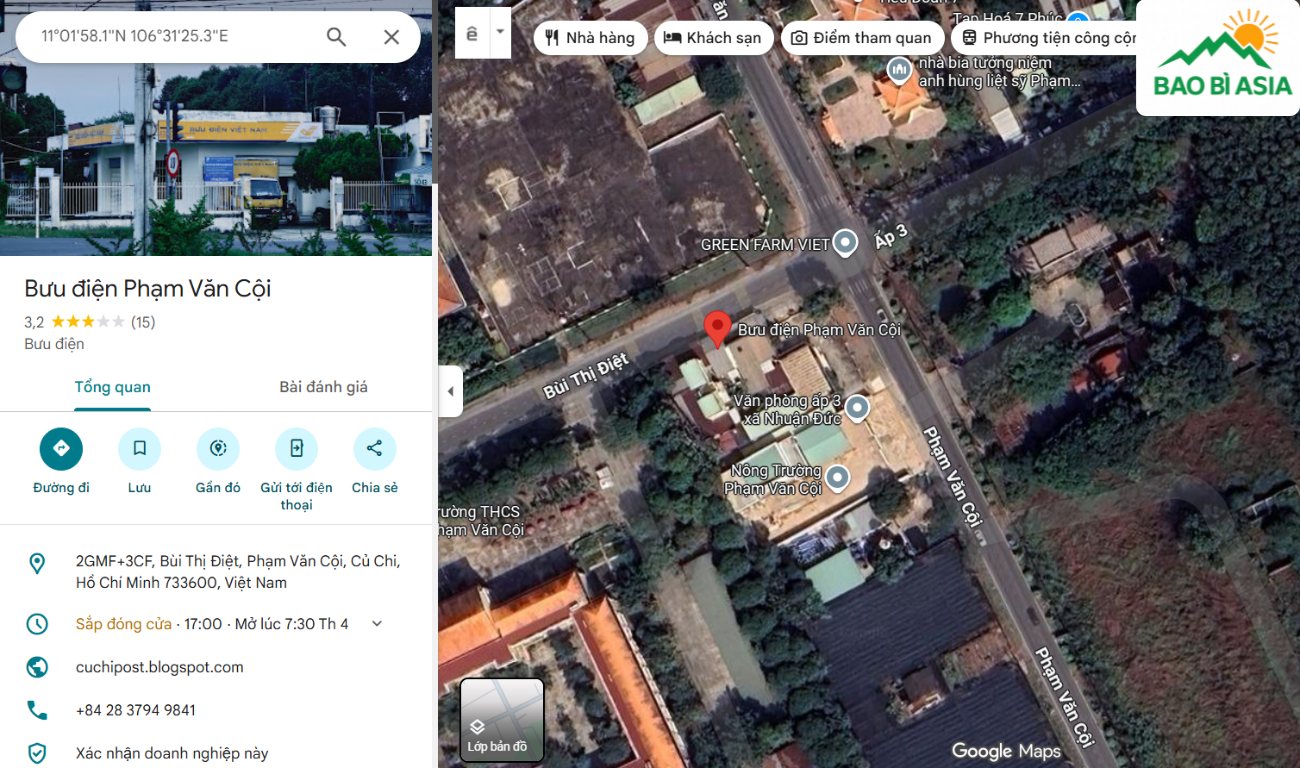Clear the search with the X icon

pyautogui.click(x=391, y=37)
